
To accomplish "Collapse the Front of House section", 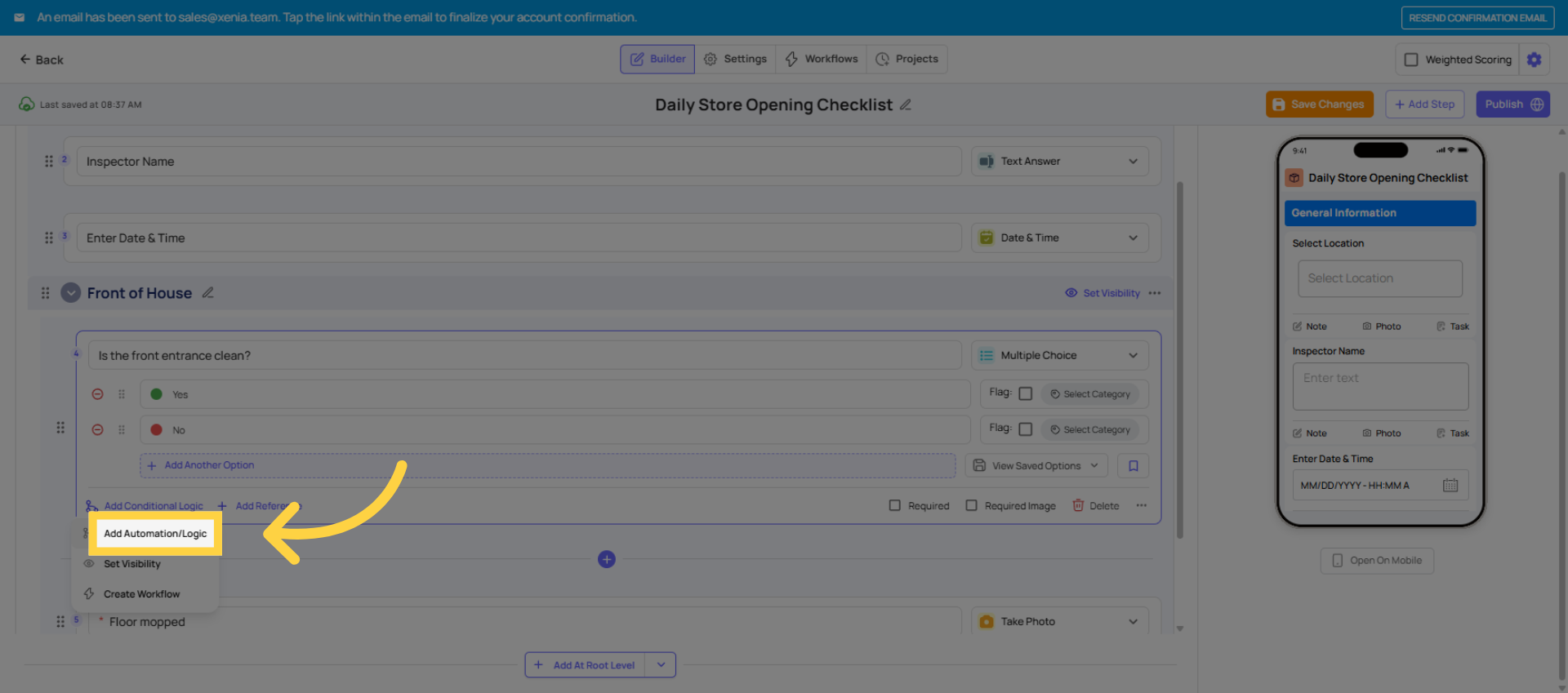I will 71,292.
